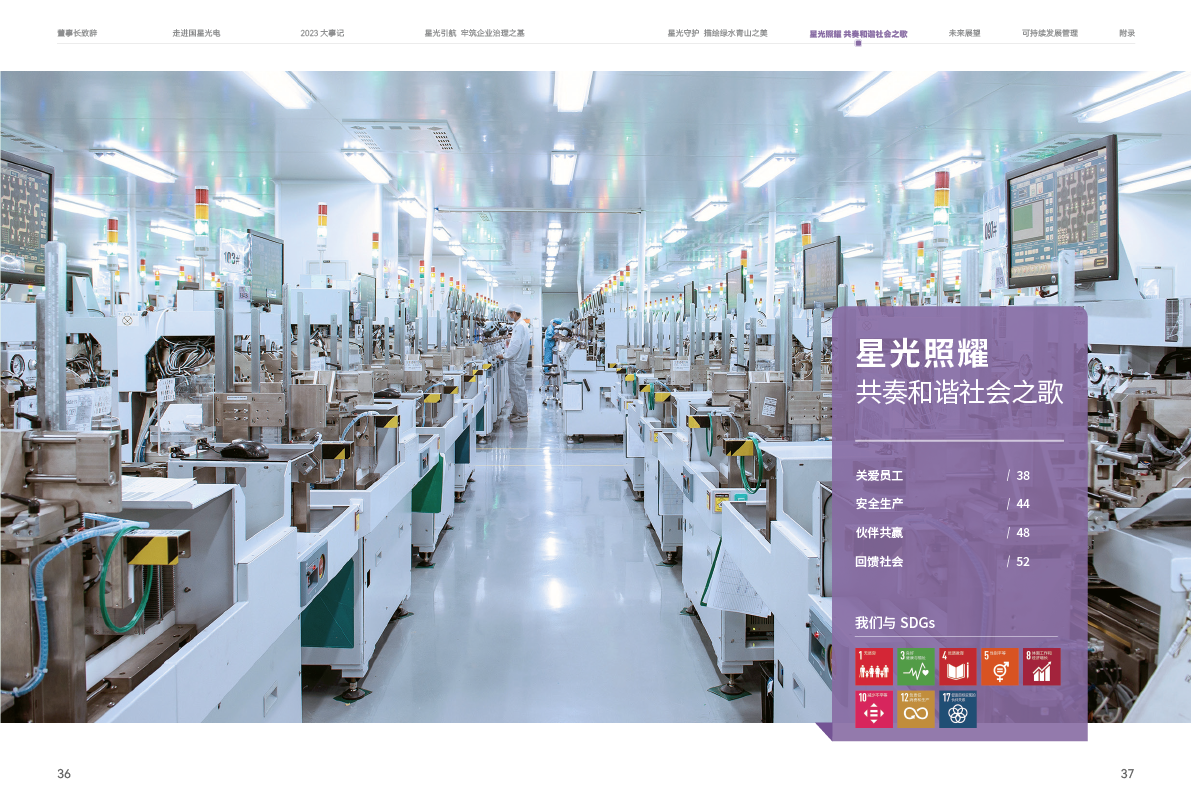Open 伙伴共赢 section on page 48
The image size is (1191, 809).
879,533
